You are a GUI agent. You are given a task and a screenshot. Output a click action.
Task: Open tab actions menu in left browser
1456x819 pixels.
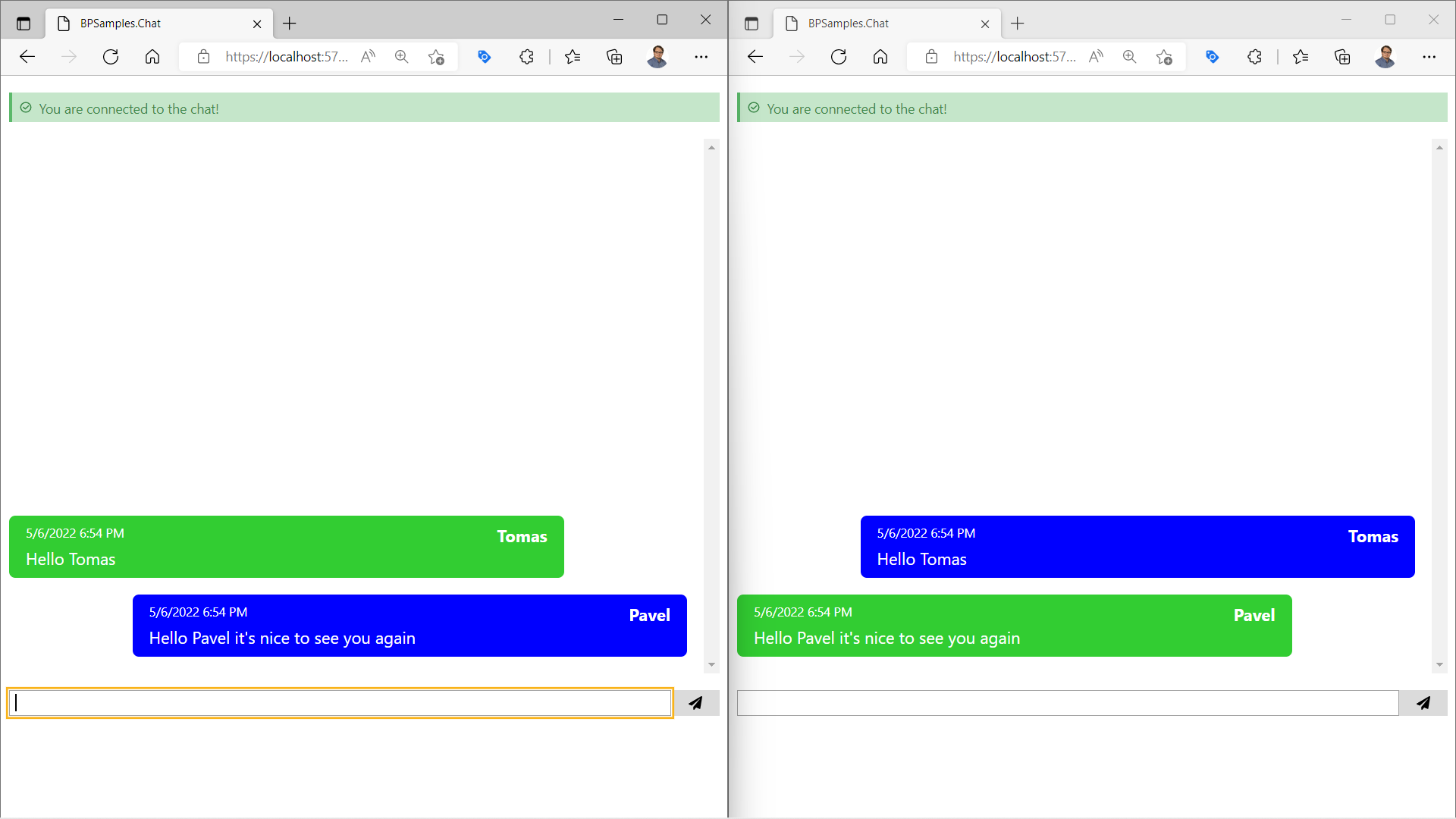[24, 24]
